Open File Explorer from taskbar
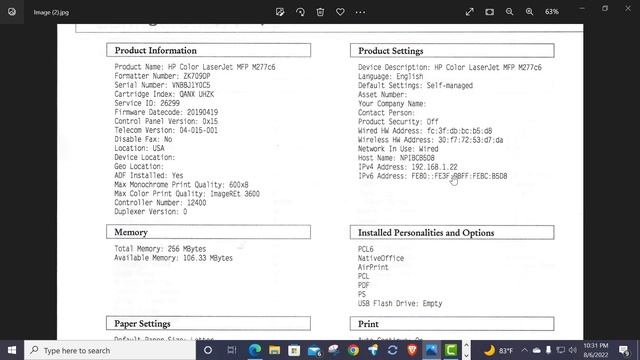 tap(274, 350)
